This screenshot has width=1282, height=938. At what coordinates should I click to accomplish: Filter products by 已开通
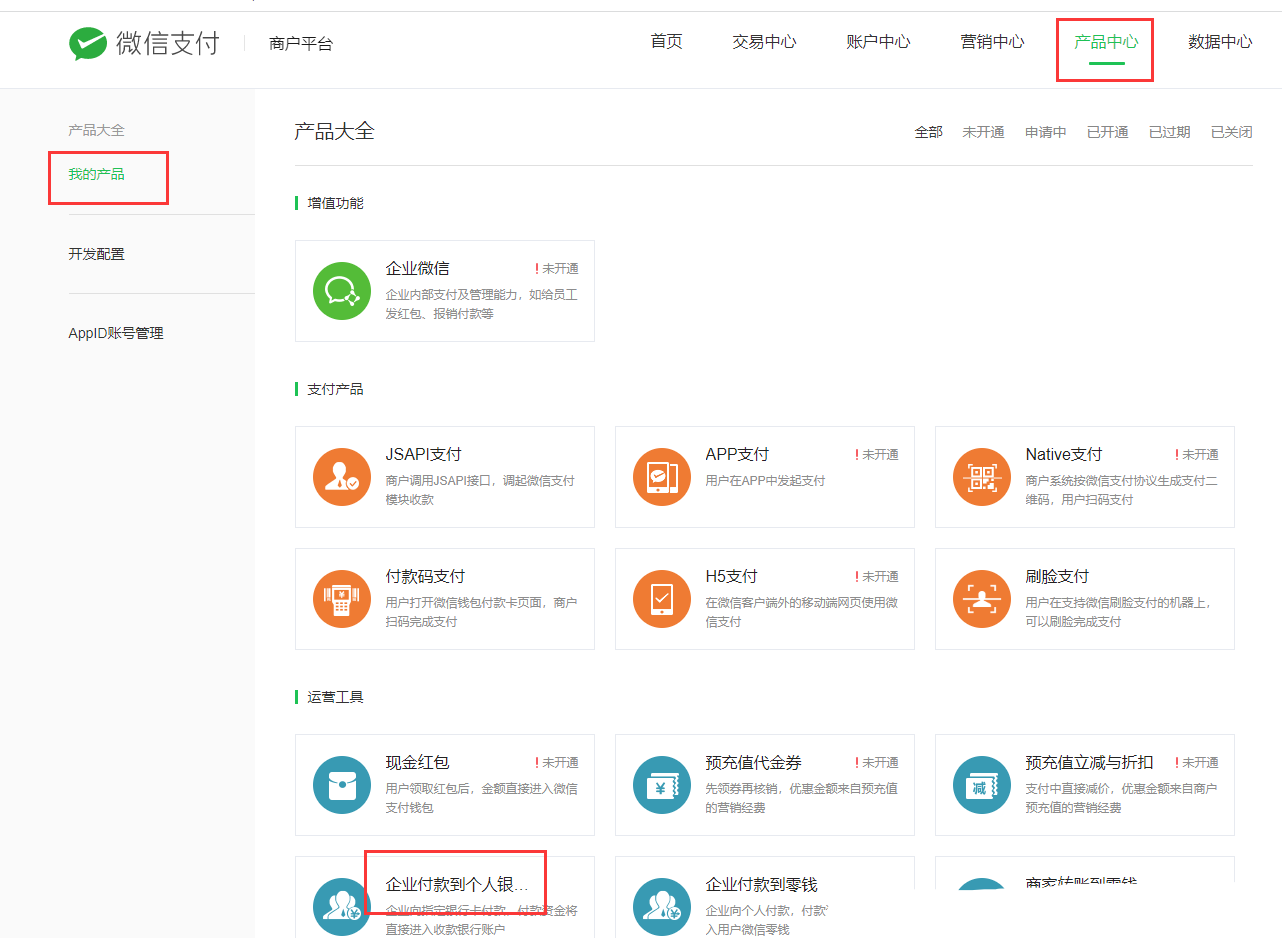(x=1108, y=132)
